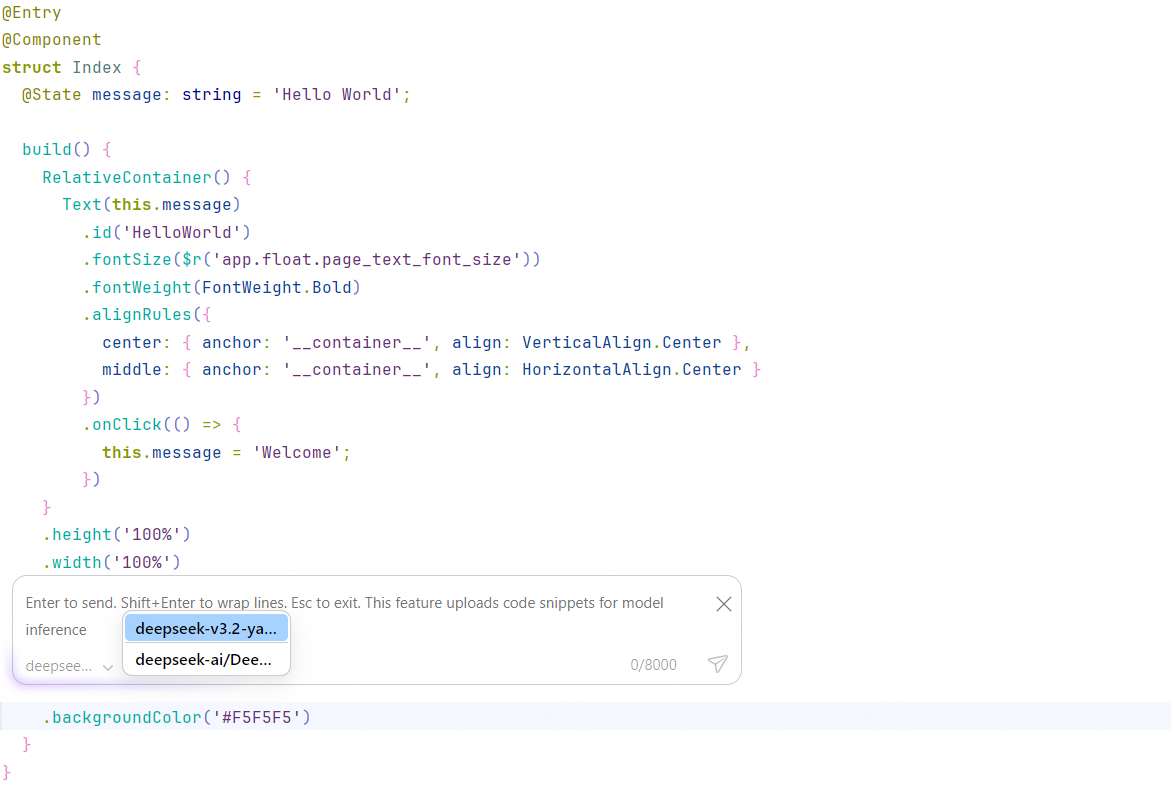Screen dimensions: 1171x791
Task: Click the @Component decorator
Action: pyautogui.click(x=52, y=40)
